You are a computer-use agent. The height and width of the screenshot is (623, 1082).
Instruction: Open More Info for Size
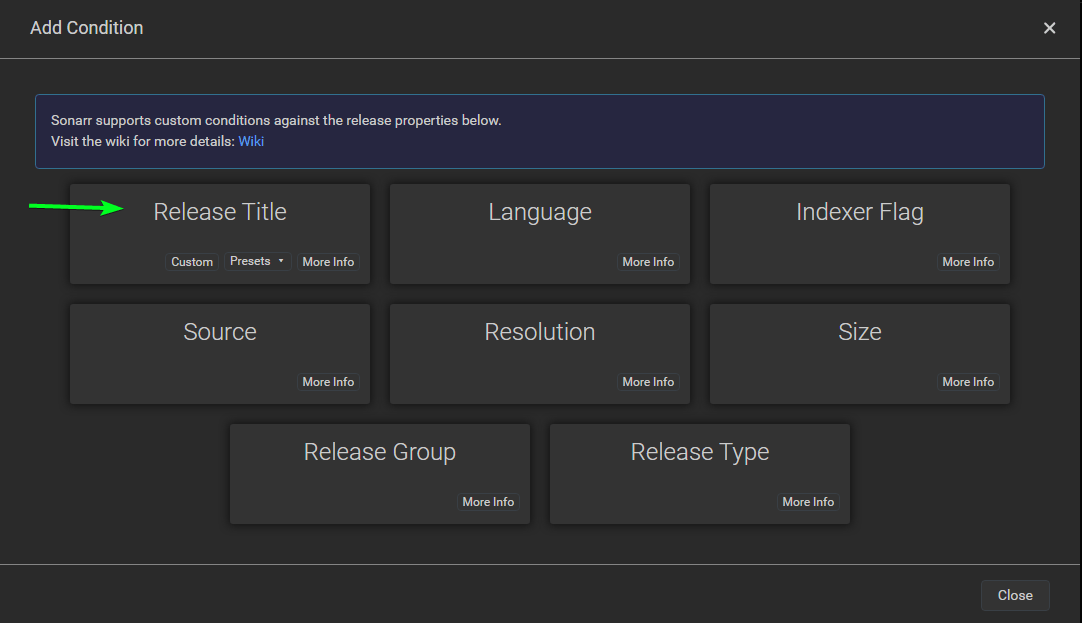coord(968,381)
